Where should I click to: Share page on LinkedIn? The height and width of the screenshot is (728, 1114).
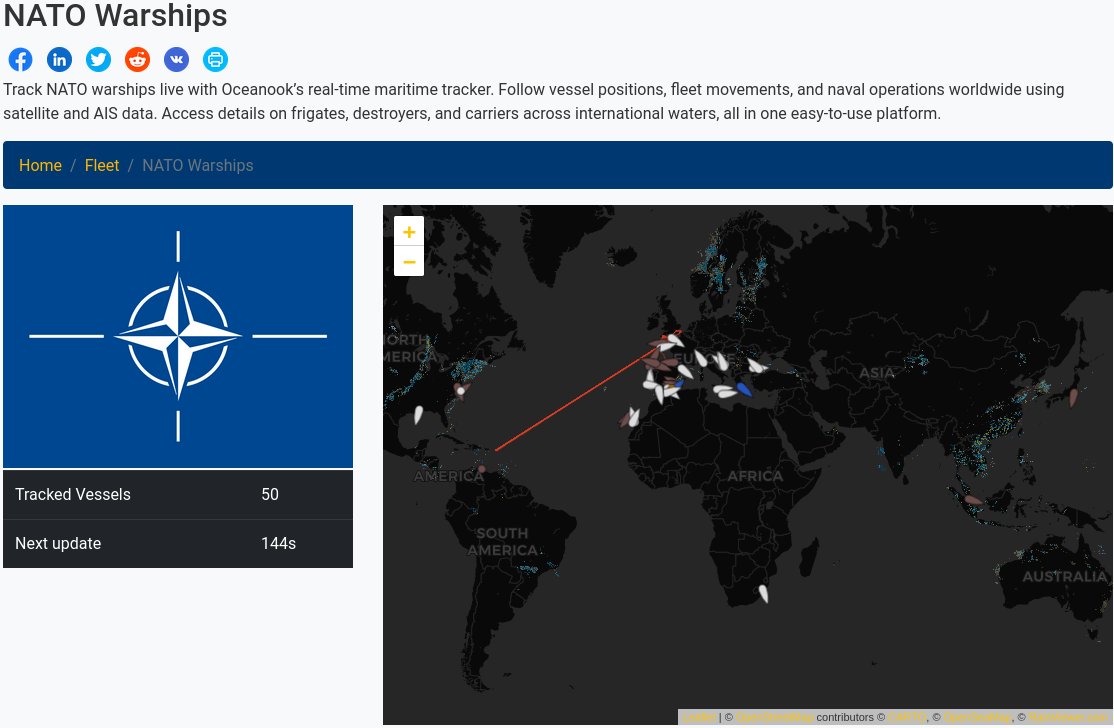click(60, 60)
